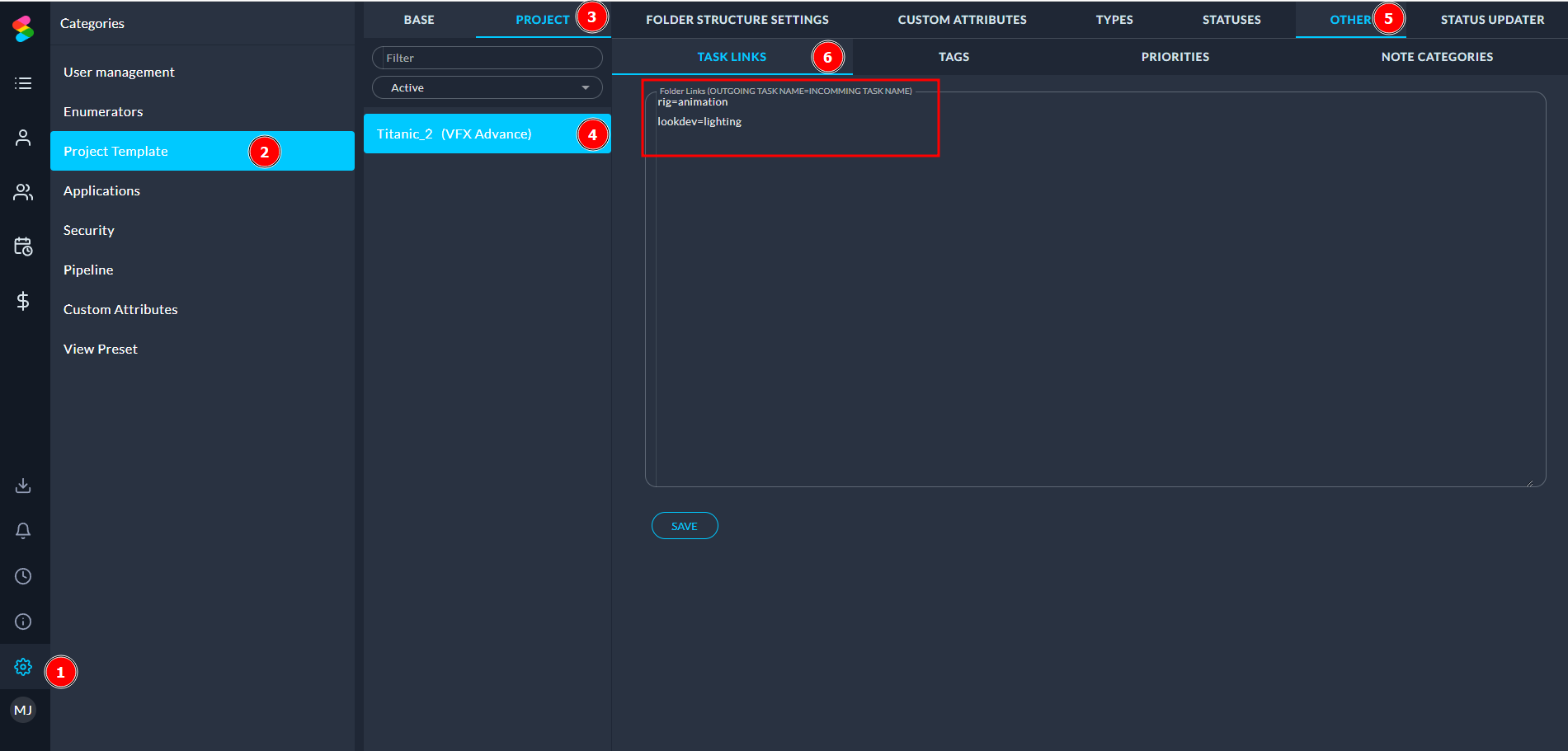Image resolution: width=1568 pixels, height=751 pixels.
Task: Select Project Template category
Action: (x=202, y=151)
